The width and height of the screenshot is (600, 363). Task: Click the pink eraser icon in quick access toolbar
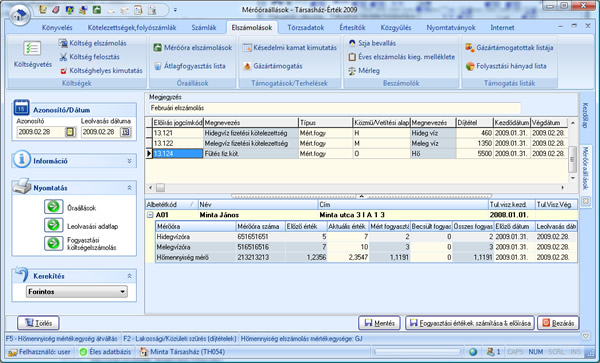click(x=56, y=10)
